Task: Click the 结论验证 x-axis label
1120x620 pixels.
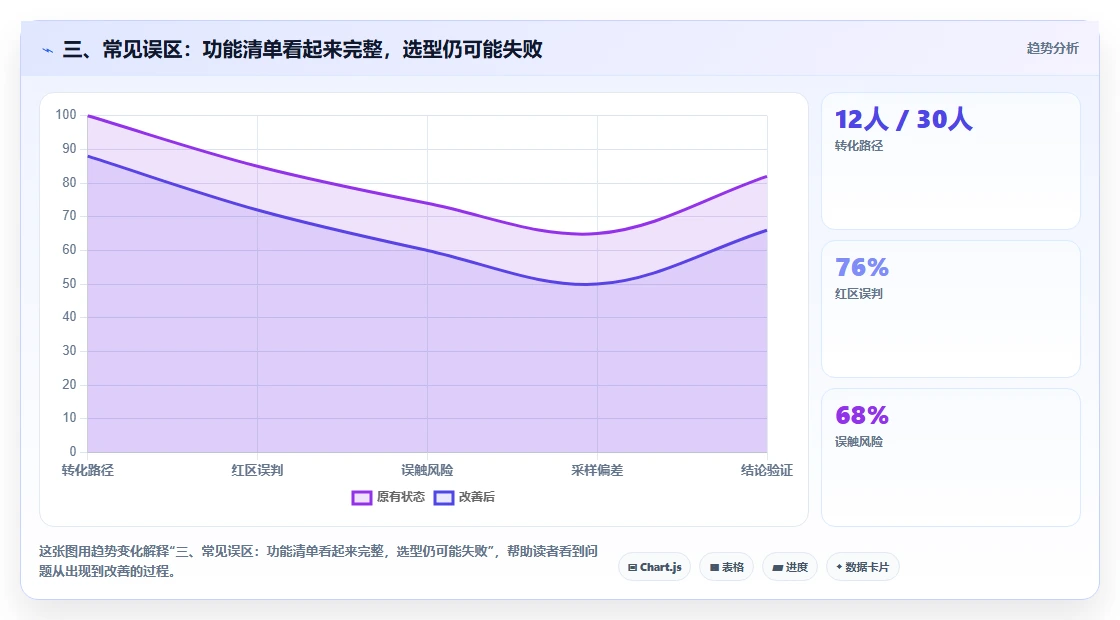Action: coord(766,470)
